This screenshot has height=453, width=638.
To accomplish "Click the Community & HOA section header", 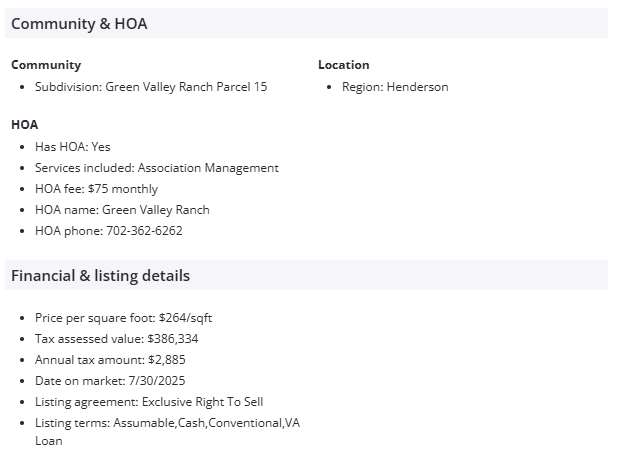I will coord(79,24).
